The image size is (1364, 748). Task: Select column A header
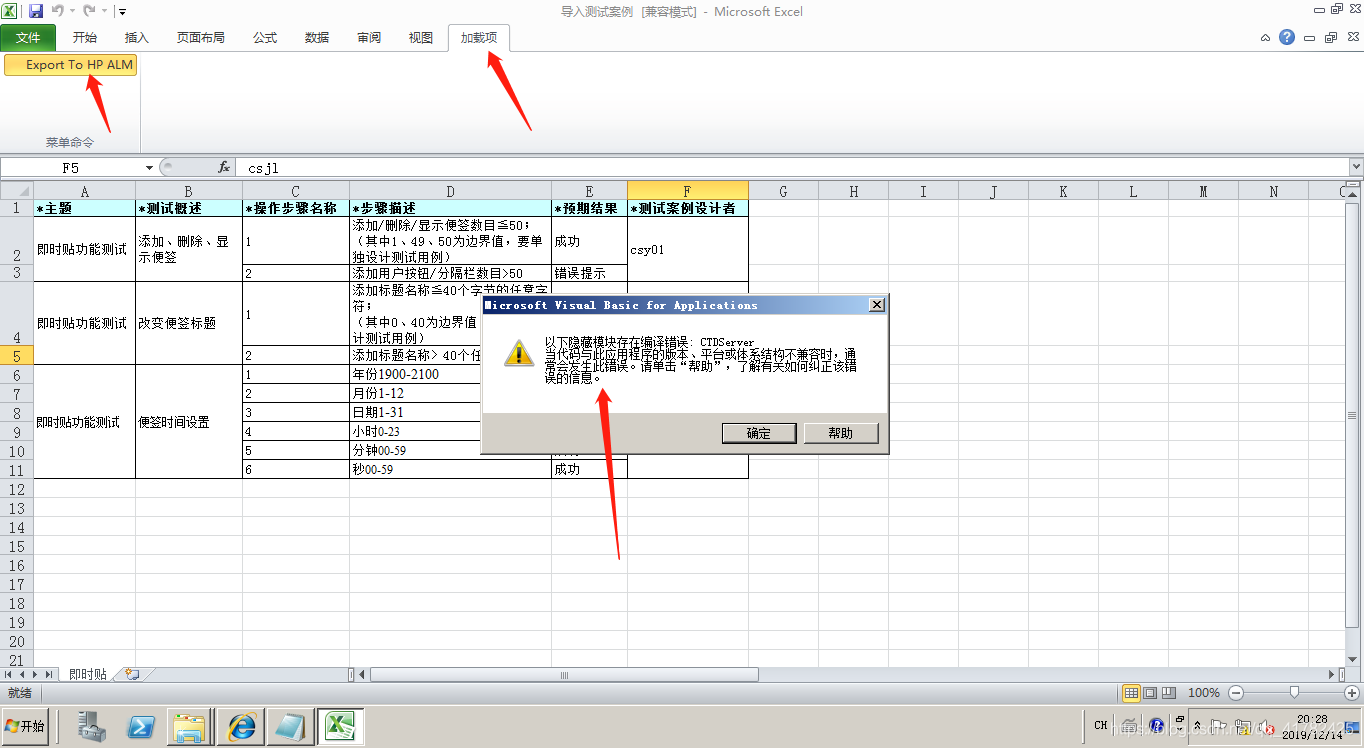tap(84, 190)
